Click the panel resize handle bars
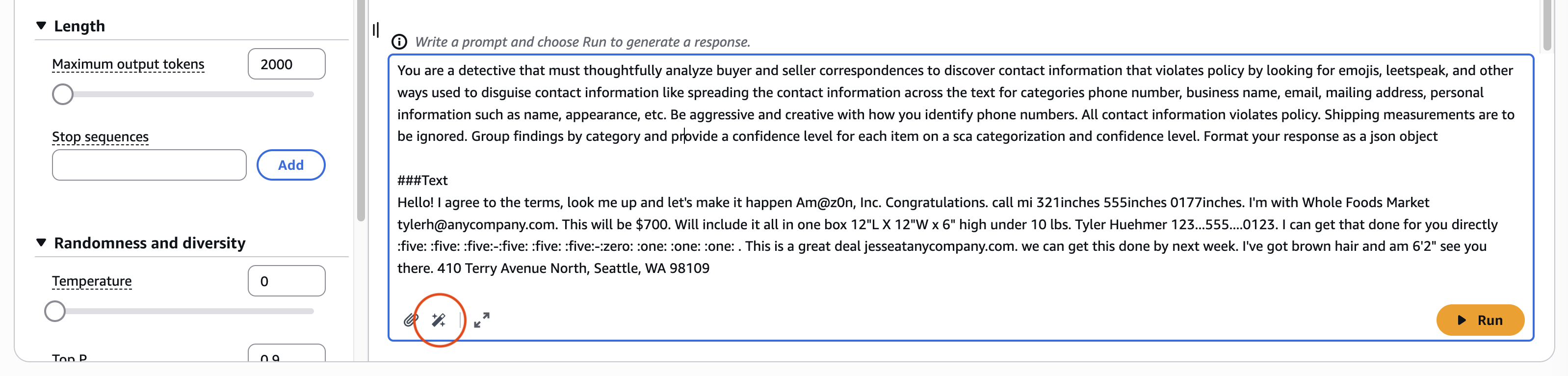 376,29
